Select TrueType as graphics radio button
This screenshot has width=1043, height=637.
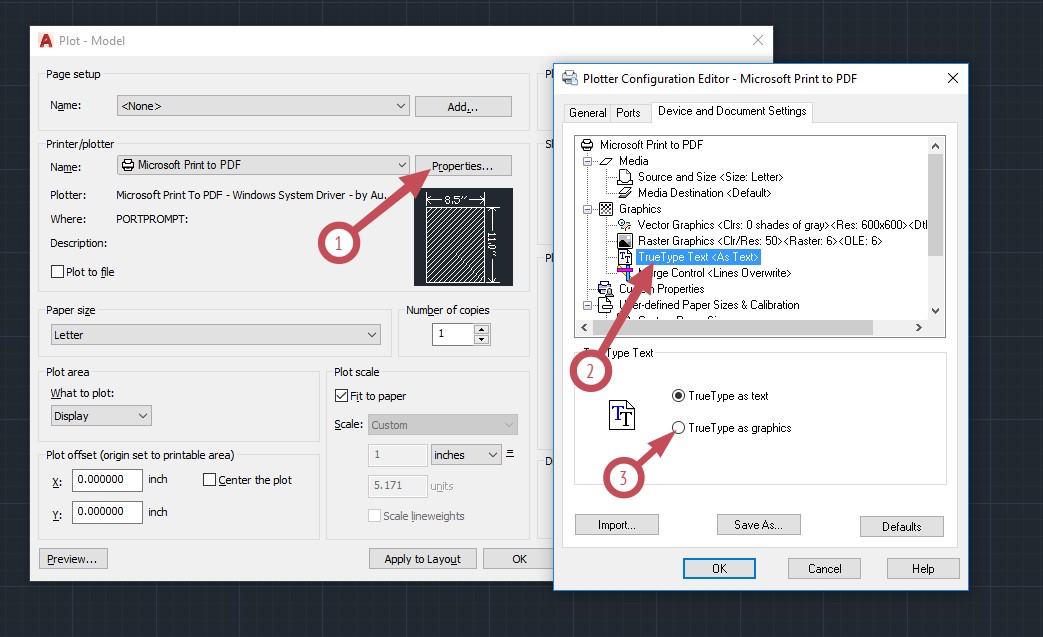tap(678, 428)
